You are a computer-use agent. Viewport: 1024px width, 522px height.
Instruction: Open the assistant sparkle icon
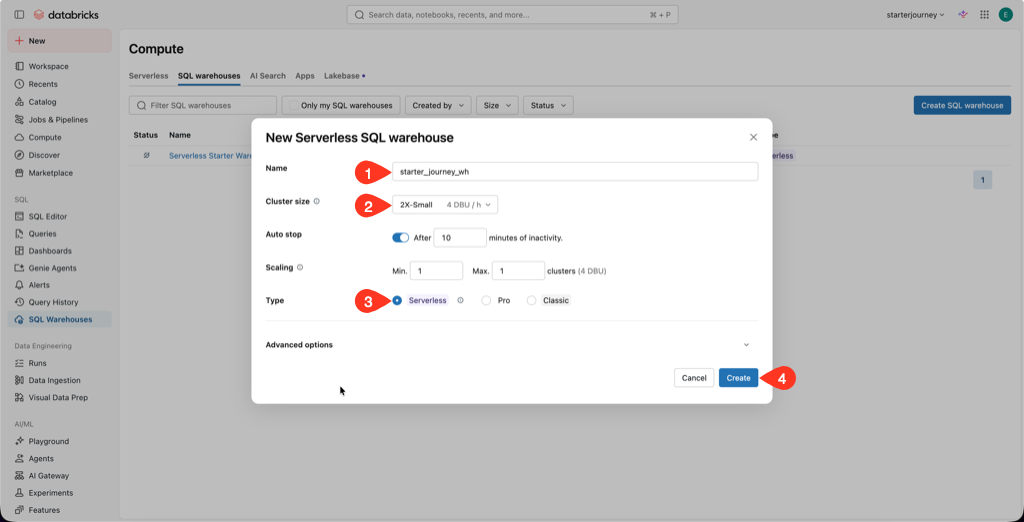coord(963,14)
